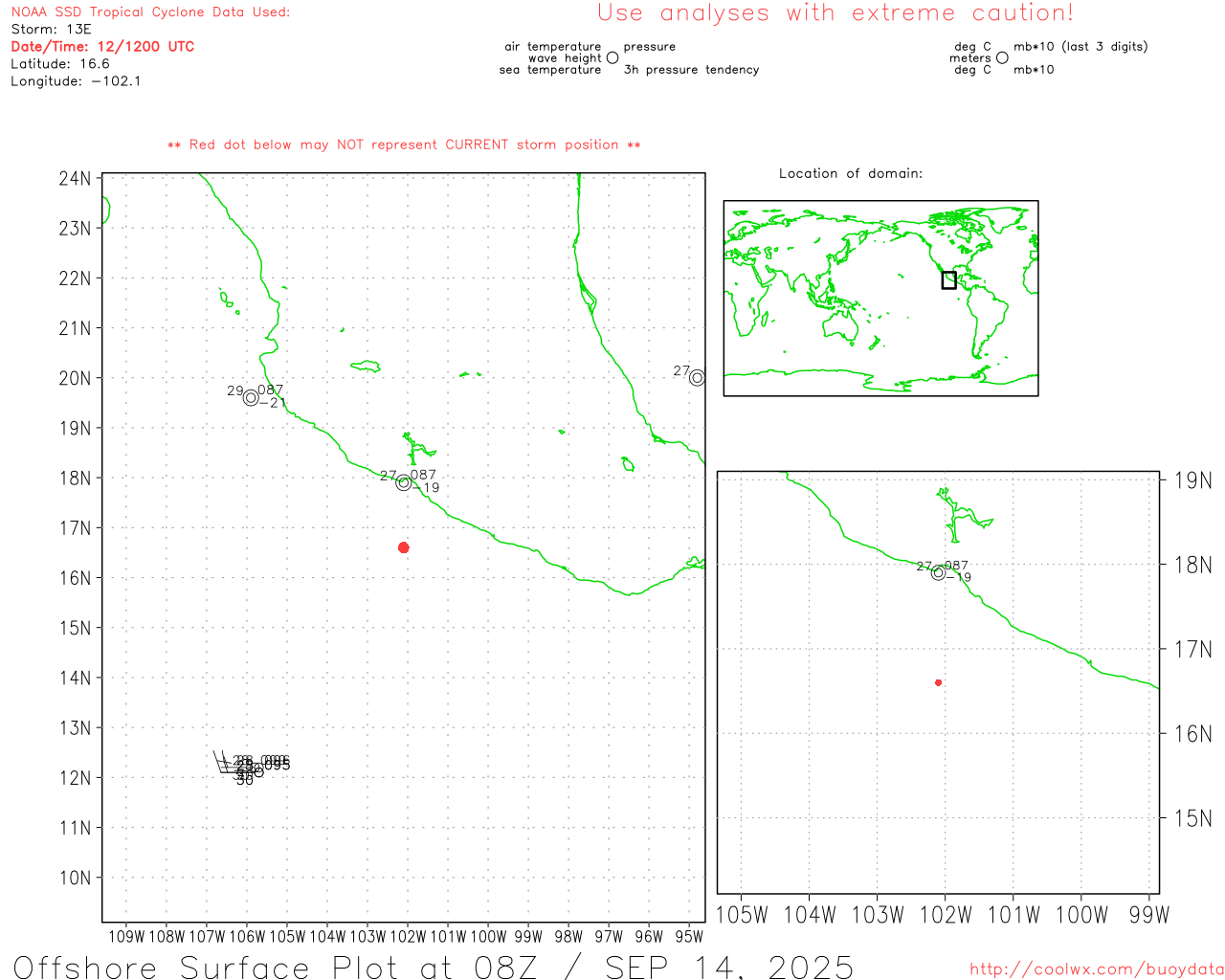The height and width of the screenshot is (980, 1225).
Task: Click the 'air temperature' legend label
Action: (553, 47)
